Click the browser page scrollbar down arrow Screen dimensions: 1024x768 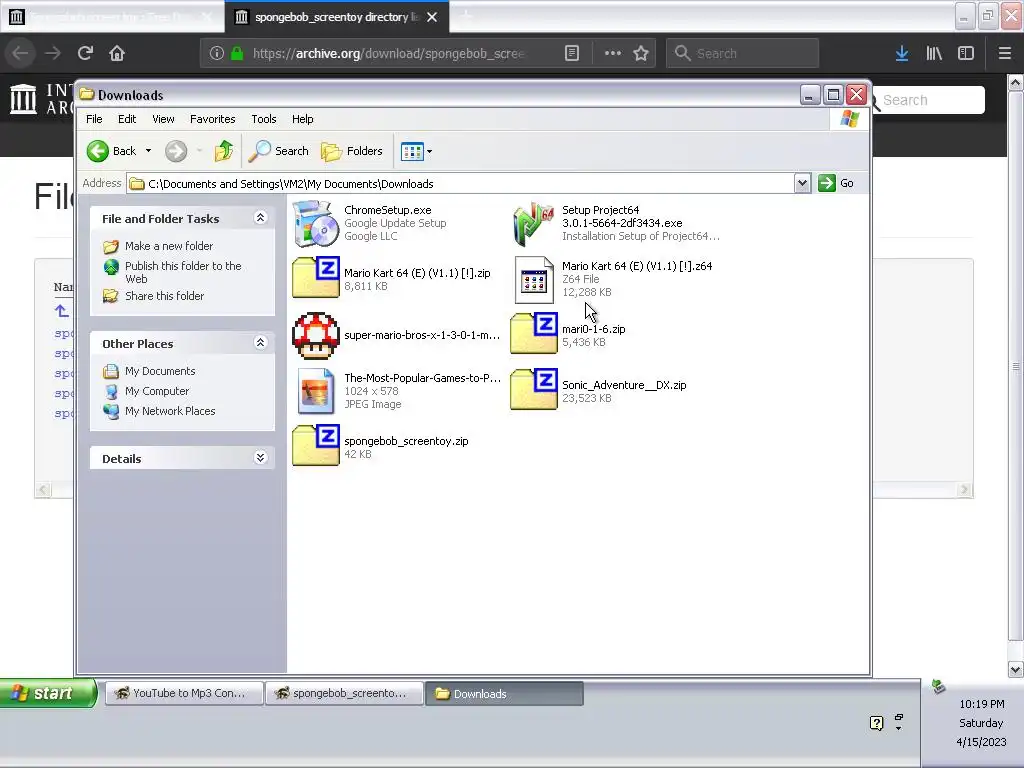pos(1015,669)
